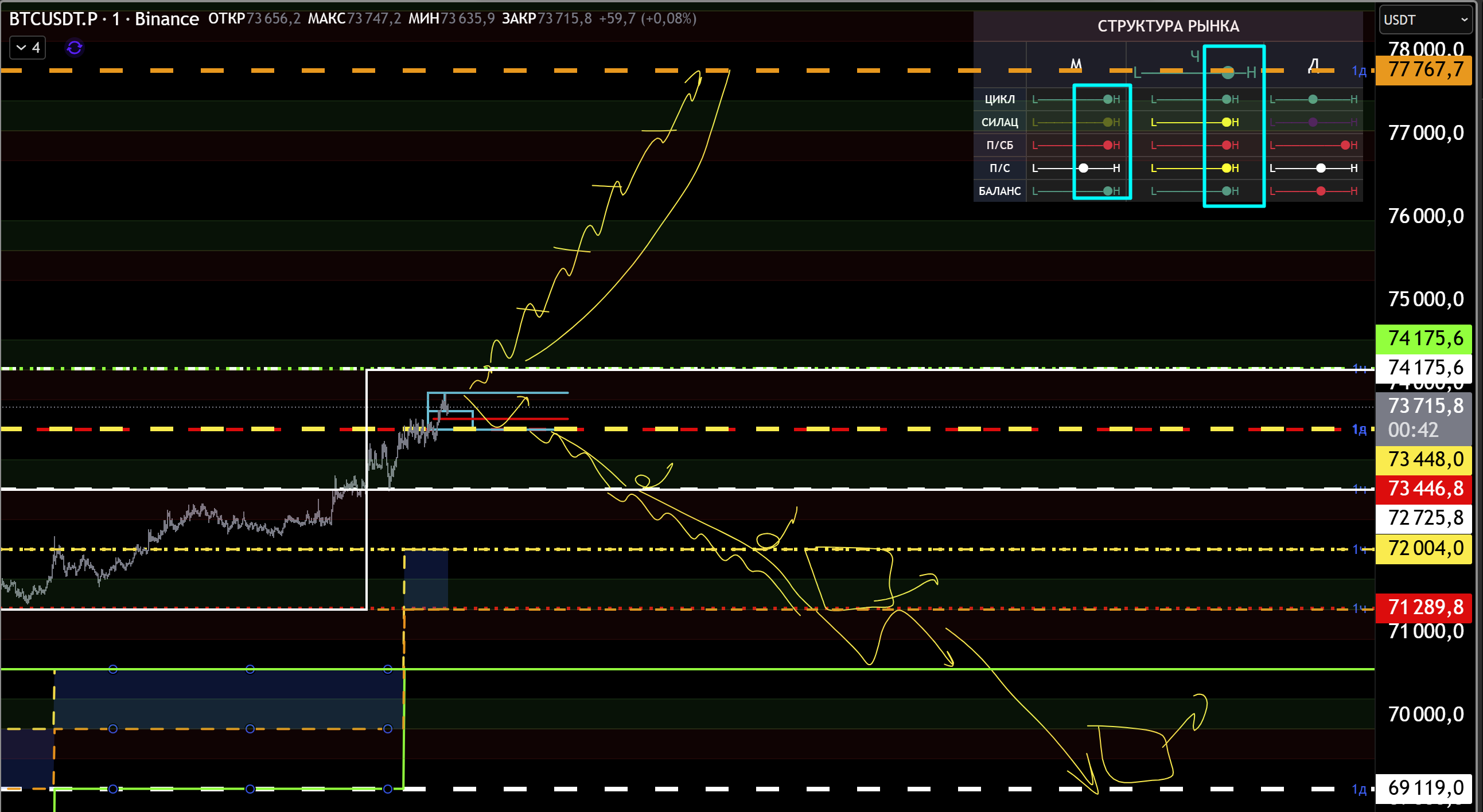This screenshot has width=1483, height=812.
Task: Click the red 71 289,8 price label
Action: tap(1423, 607)
